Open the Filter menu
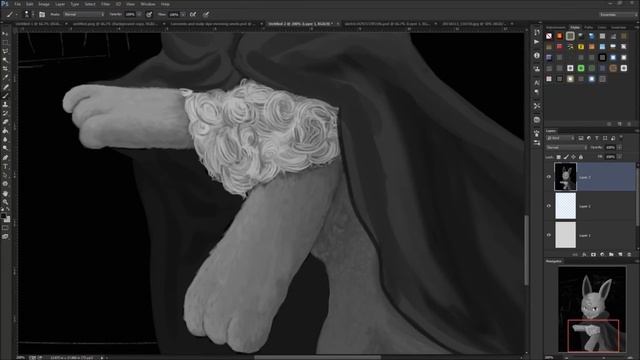The width and height of the screenshot is (640, 360). click(105, 4)
